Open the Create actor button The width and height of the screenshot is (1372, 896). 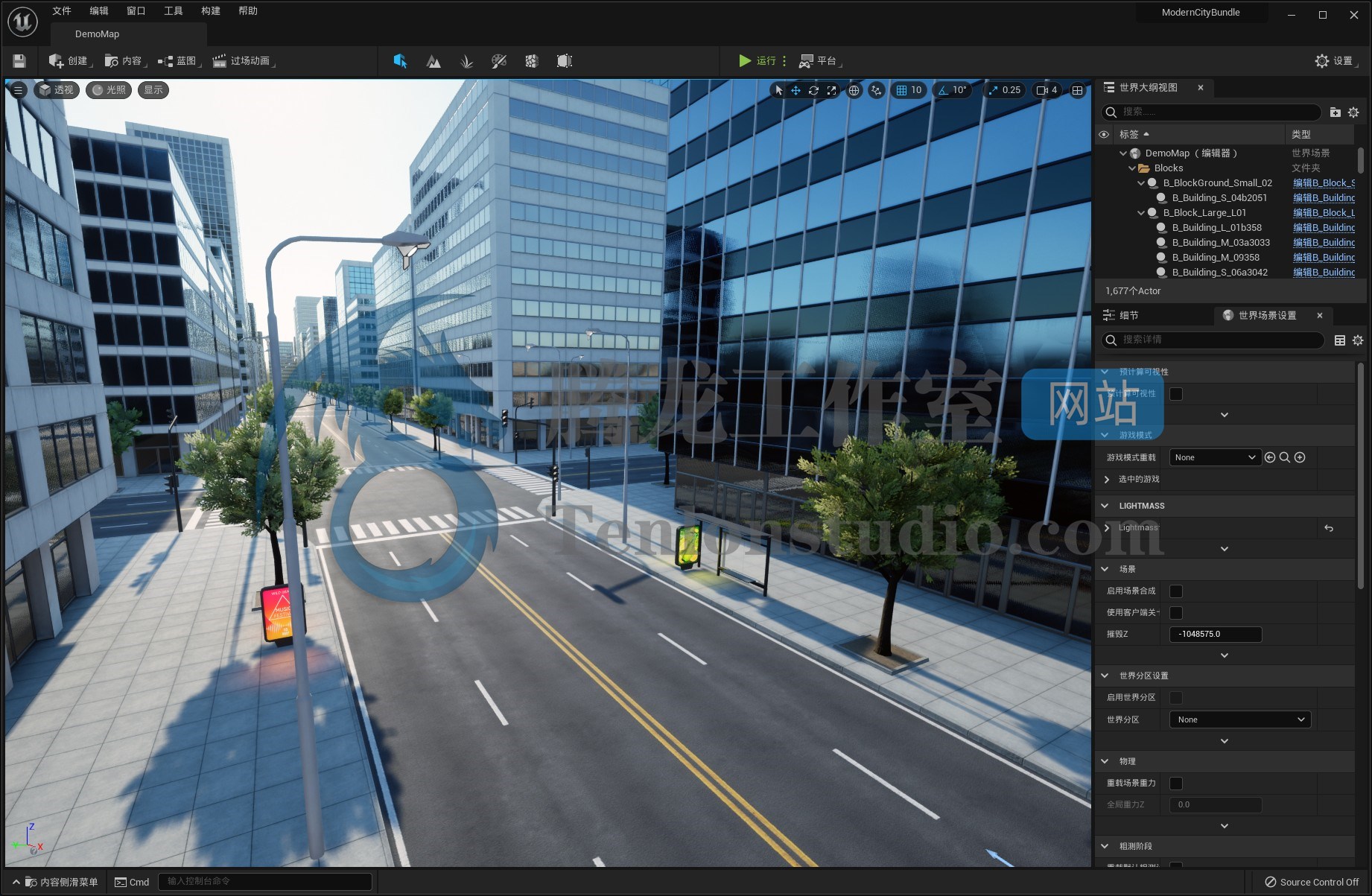point(70,61)
